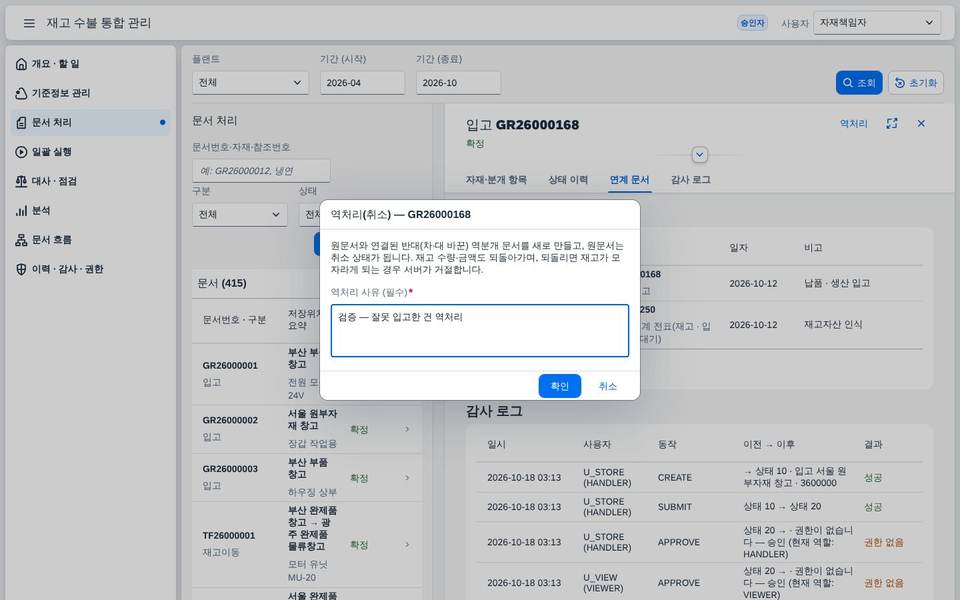960x600 pixels.
Task: Click the home icon for 개요·할 일
Action: coord(21,64)
